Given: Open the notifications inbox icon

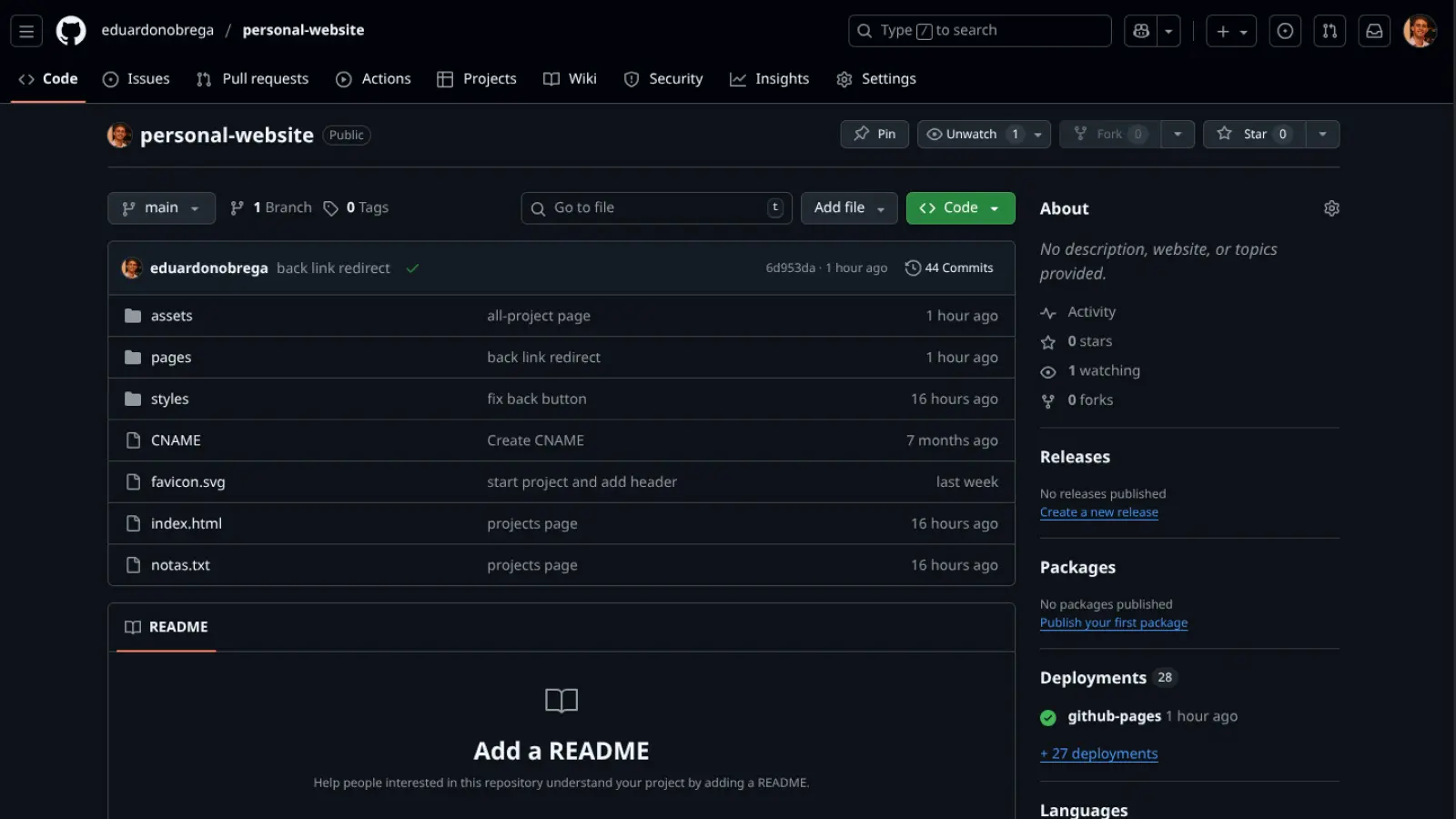Looking at the screenshot, I should tap(1374, 31).
